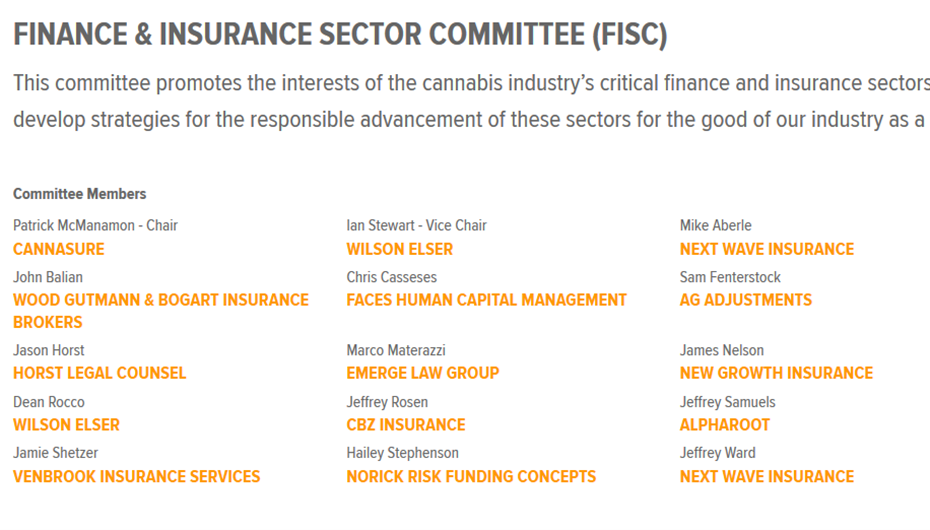
Task: Visit the ALPHAROOT company link
Action: click(x=725, y=425)
